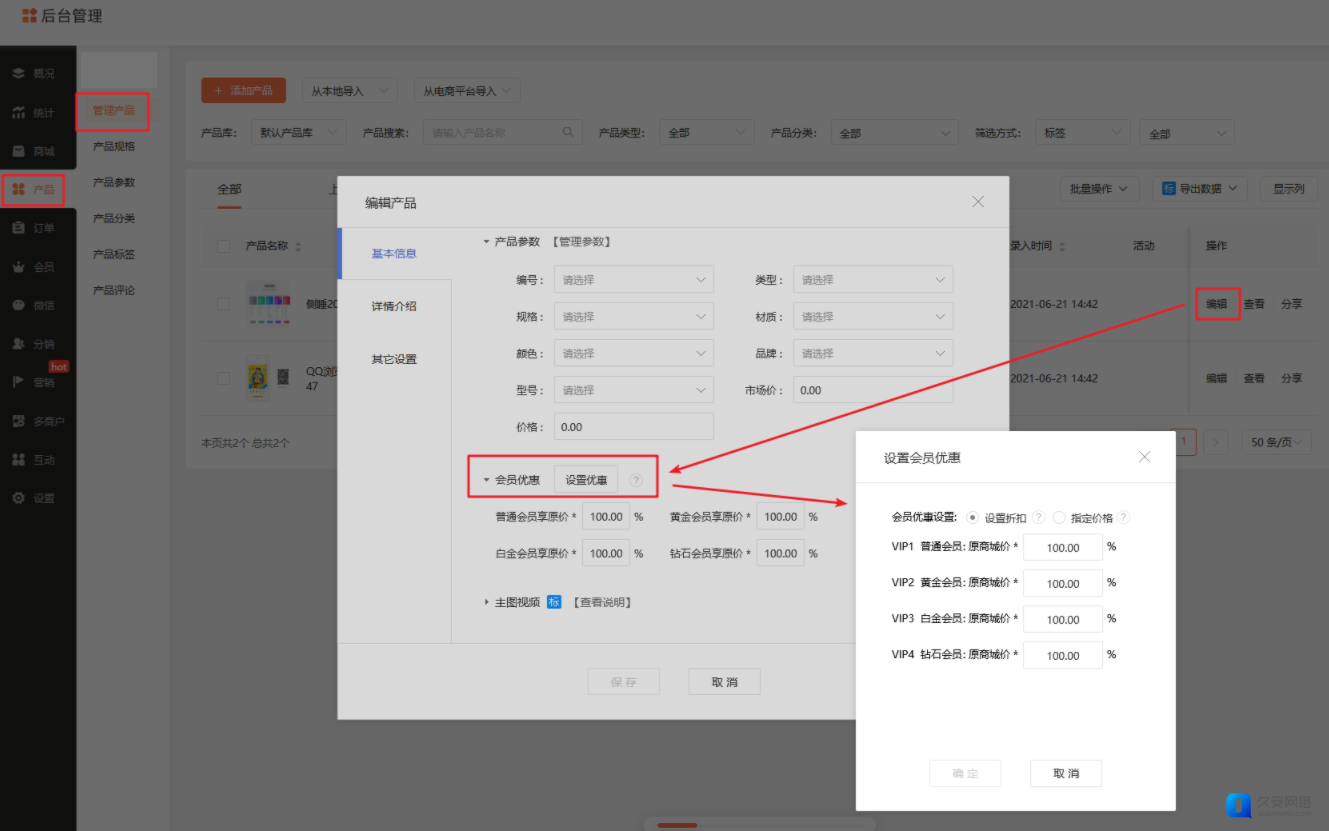The width and height of the screenshot is (1329, 831).
Task: Select the 指定价格 radio button
Action: point(1059,518)
